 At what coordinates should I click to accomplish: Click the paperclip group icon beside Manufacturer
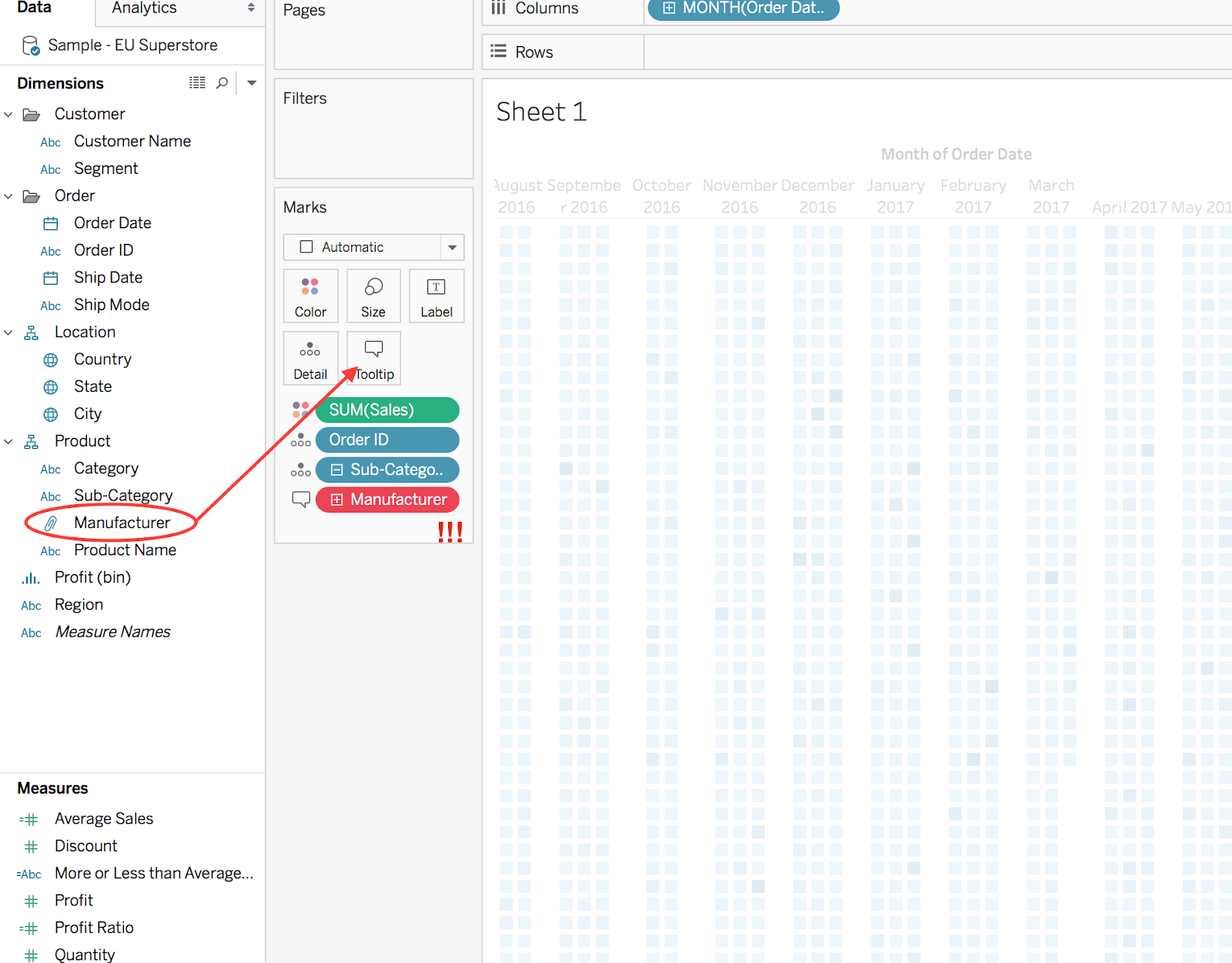[51, 523]
